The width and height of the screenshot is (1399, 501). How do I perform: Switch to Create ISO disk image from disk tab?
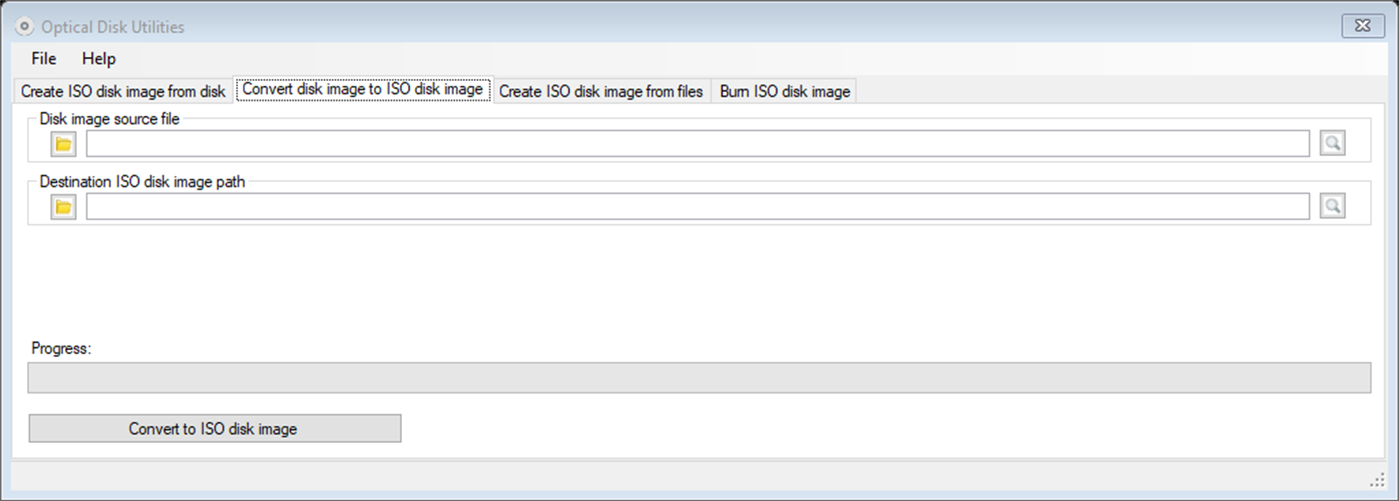[123, 91]
